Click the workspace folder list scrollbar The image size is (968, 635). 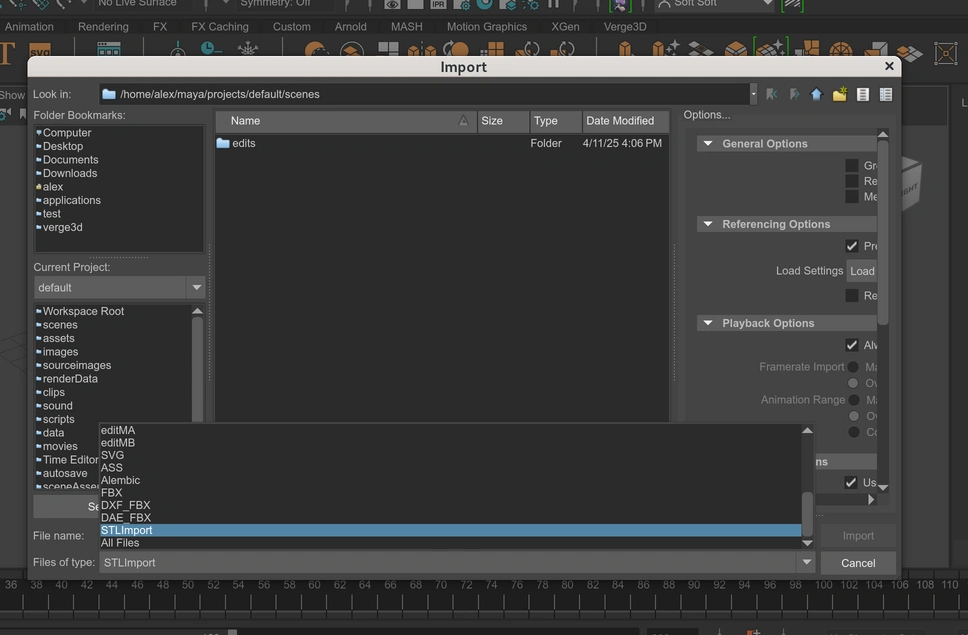pos(198,369)
